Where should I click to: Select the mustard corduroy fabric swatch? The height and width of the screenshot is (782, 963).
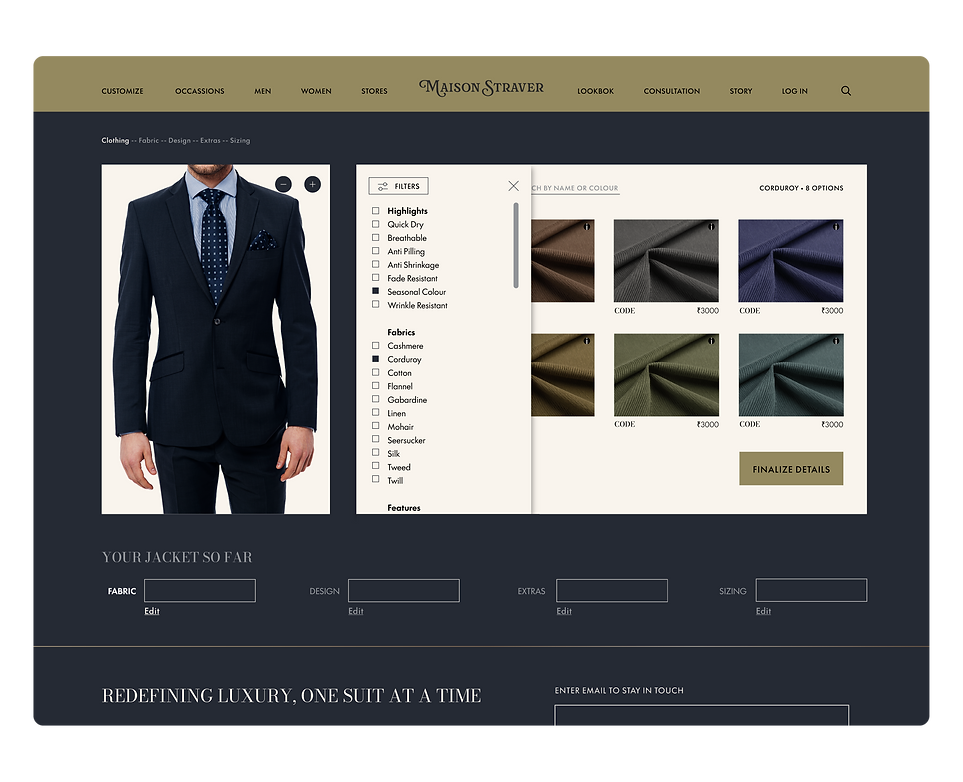click(x=563, y=375)
